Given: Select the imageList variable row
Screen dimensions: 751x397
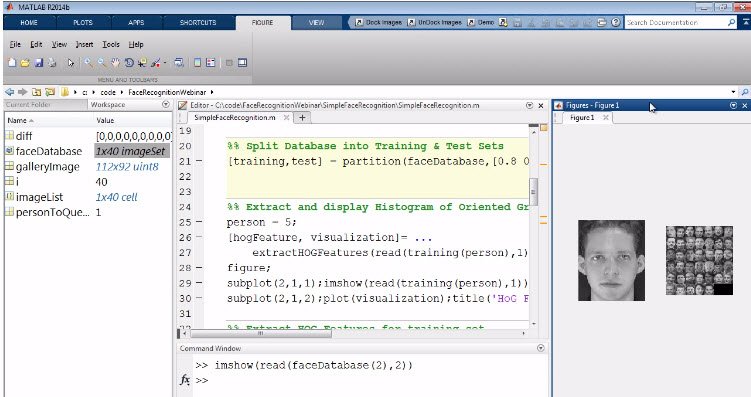Looking at the screenshot, I should tap(88, 197).
